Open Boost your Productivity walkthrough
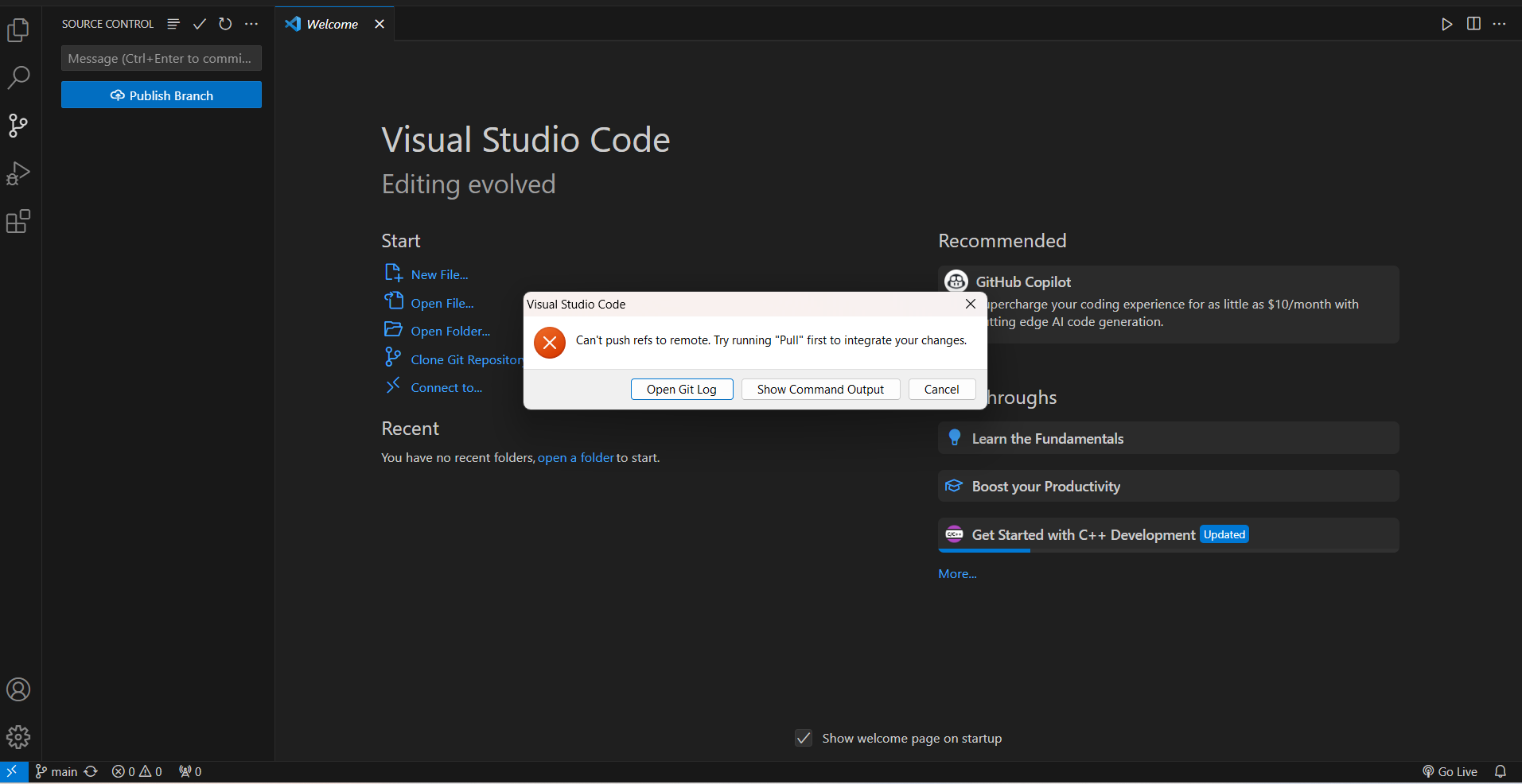The image size is (1522, 784). click(x=1168, y=486)
